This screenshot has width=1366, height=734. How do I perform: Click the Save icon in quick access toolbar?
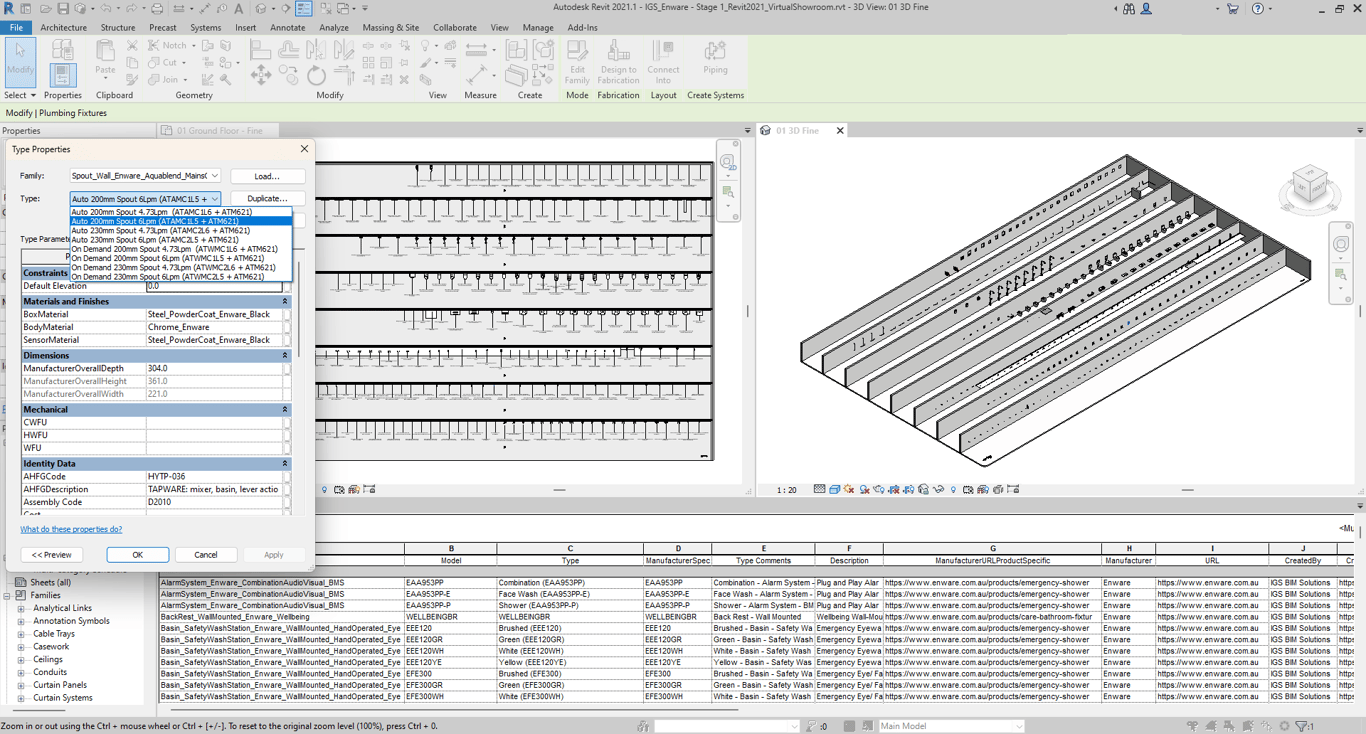pyautogui.click(x=63, y=9)
